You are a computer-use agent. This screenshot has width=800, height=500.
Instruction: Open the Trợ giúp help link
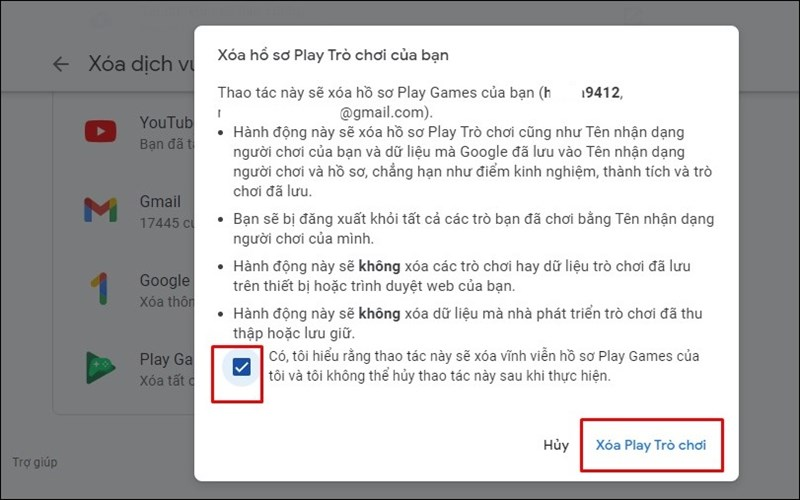point(36,462)
